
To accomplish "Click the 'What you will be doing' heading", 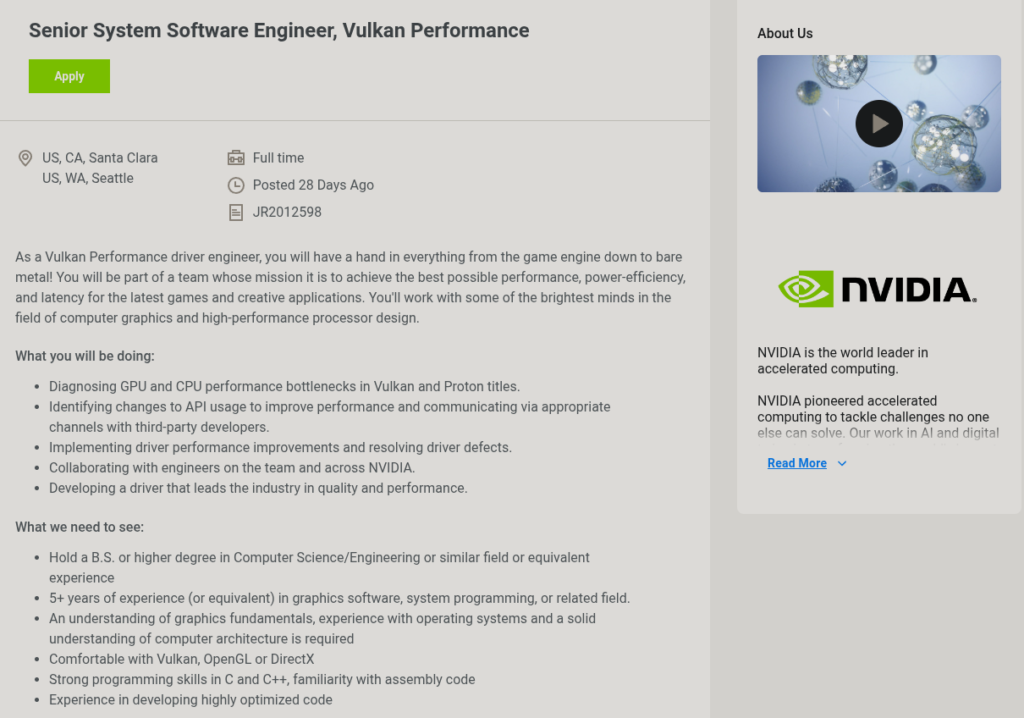I will (85, 356).
